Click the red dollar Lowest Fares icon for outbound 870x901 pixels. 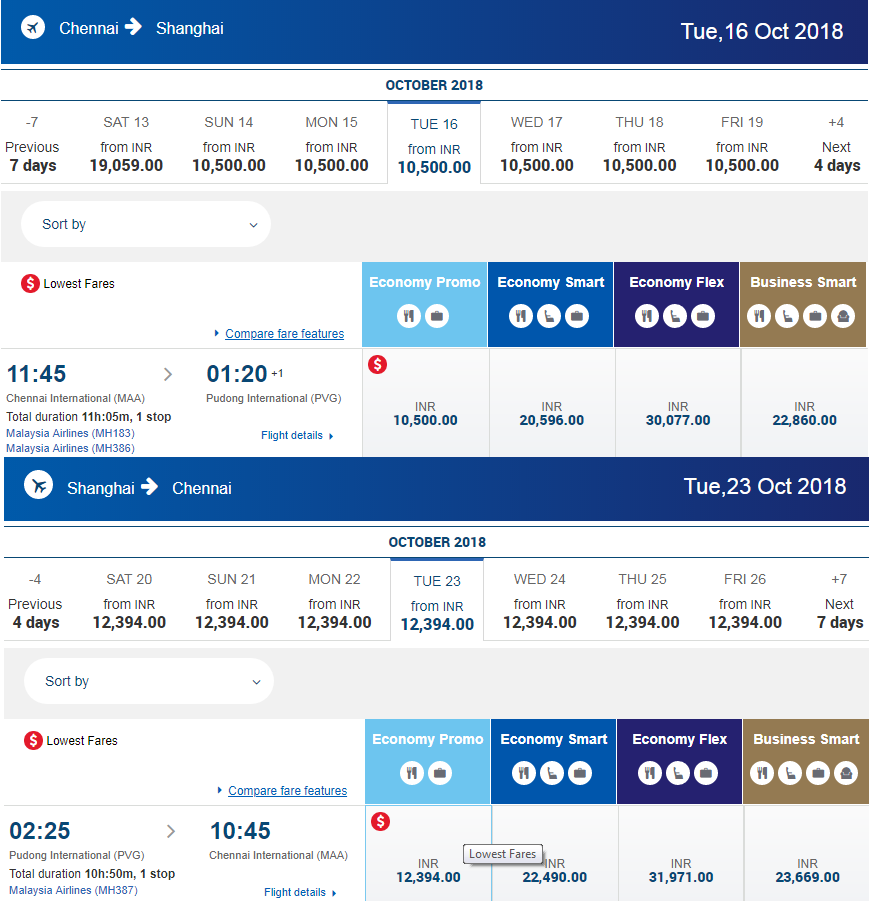click(x=30, y=283)
